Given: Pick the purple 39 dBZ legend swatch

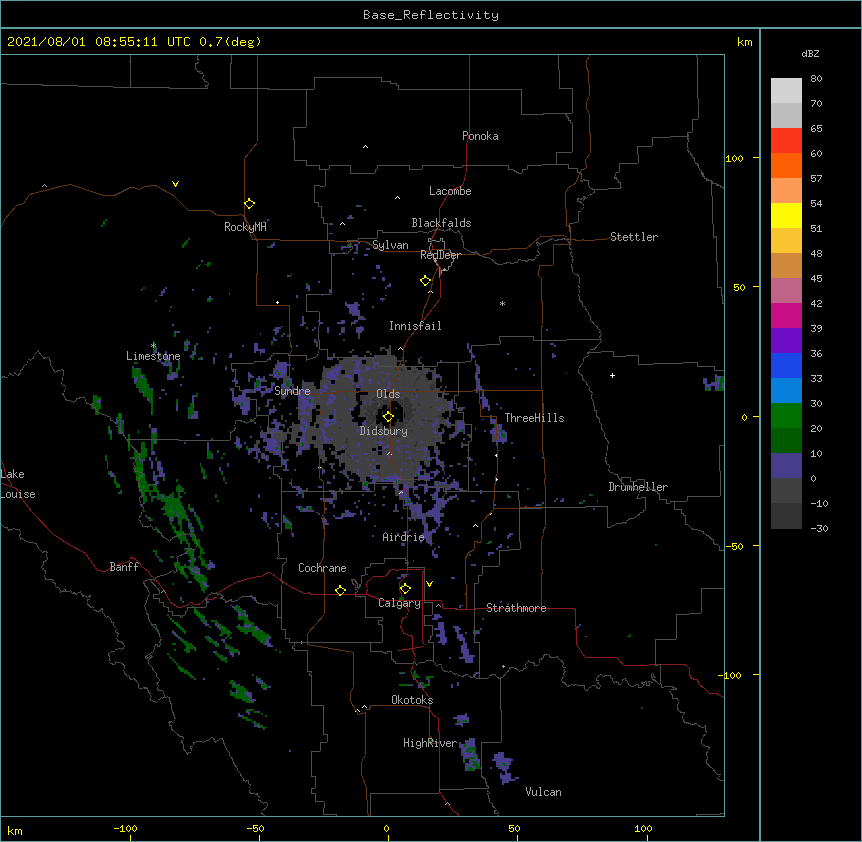Looking at the screenshot, I should (x=786, y=341).
